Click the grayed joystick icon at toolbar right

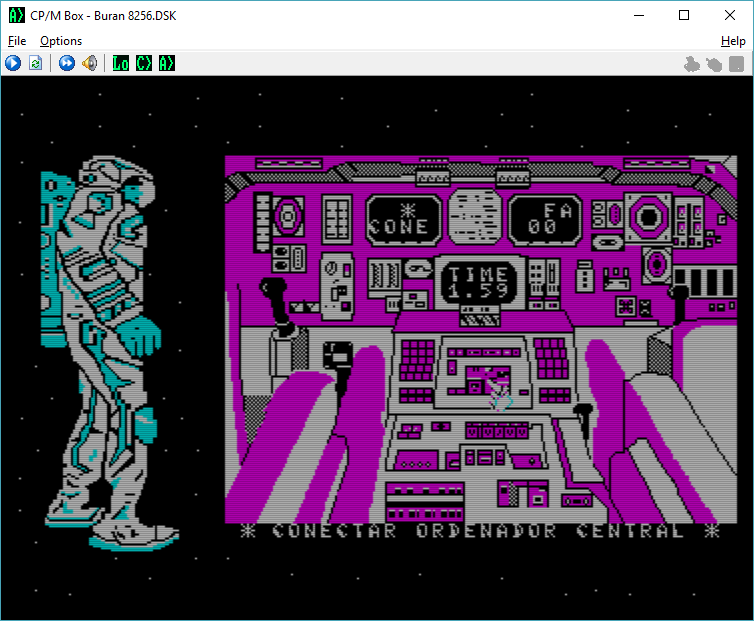(x=692, y=64)
